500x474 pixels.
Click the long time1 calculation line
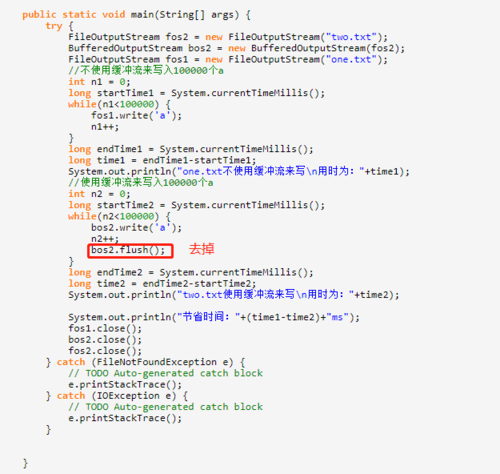(162, 160)
